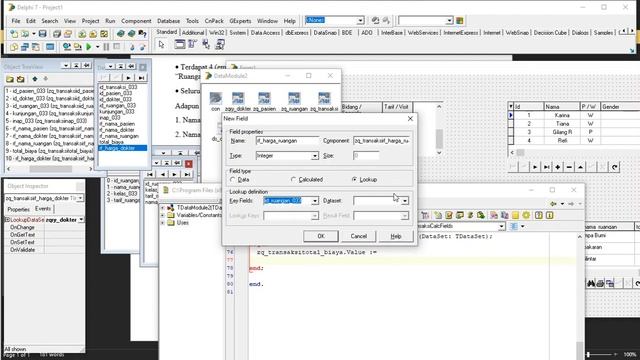Click the Last record button in DBNavigator
Viewport: 640px width, 360px height.
tap(546, 167)
